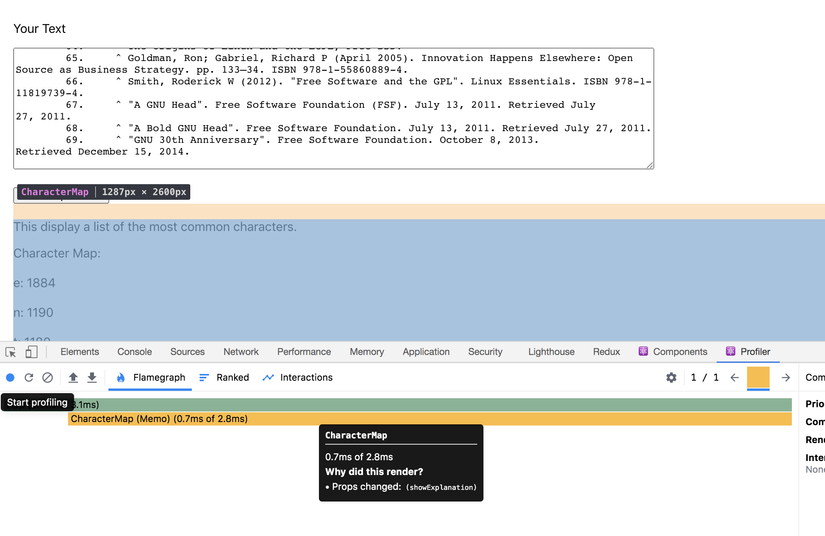This screenshot has height=536, width=825.
Task: Open the Sources tab
Action: [187, 352]
